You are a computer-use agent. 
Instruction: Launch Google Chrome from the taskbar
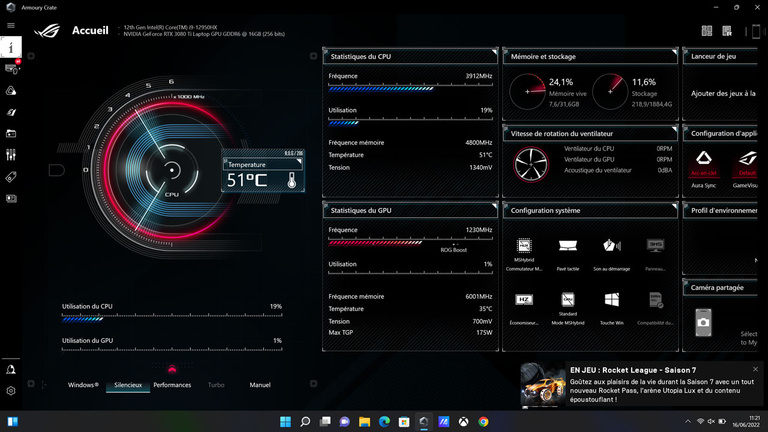483,422
